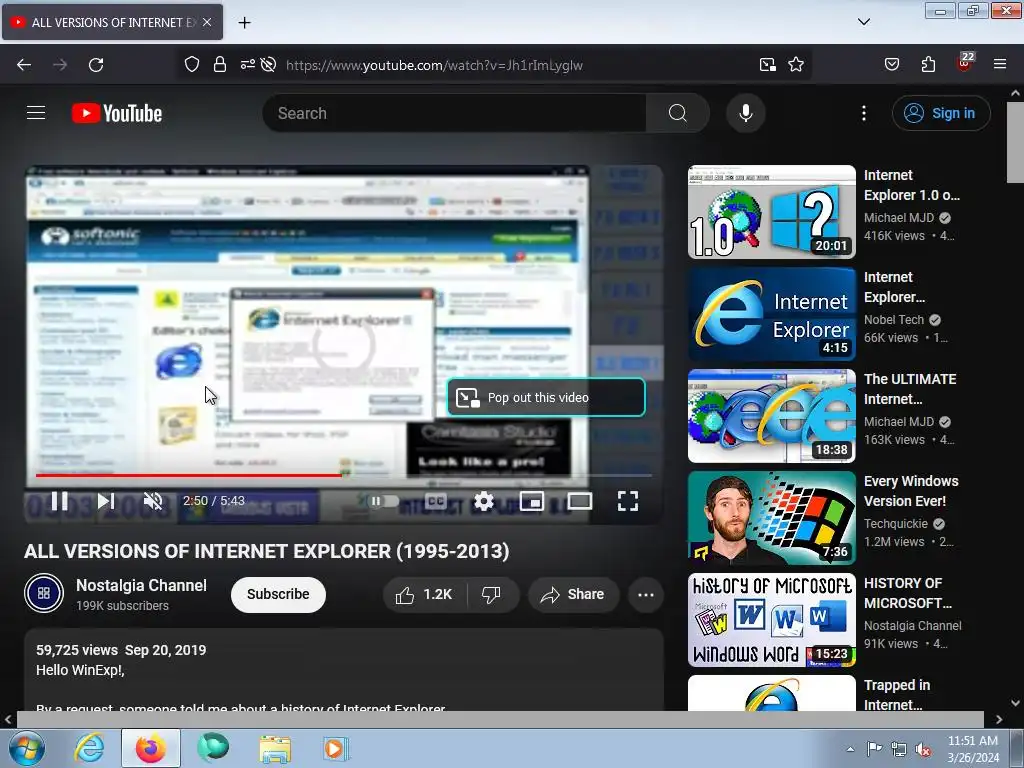List all tabs dropdown arrow

click(x=863, y=22)
